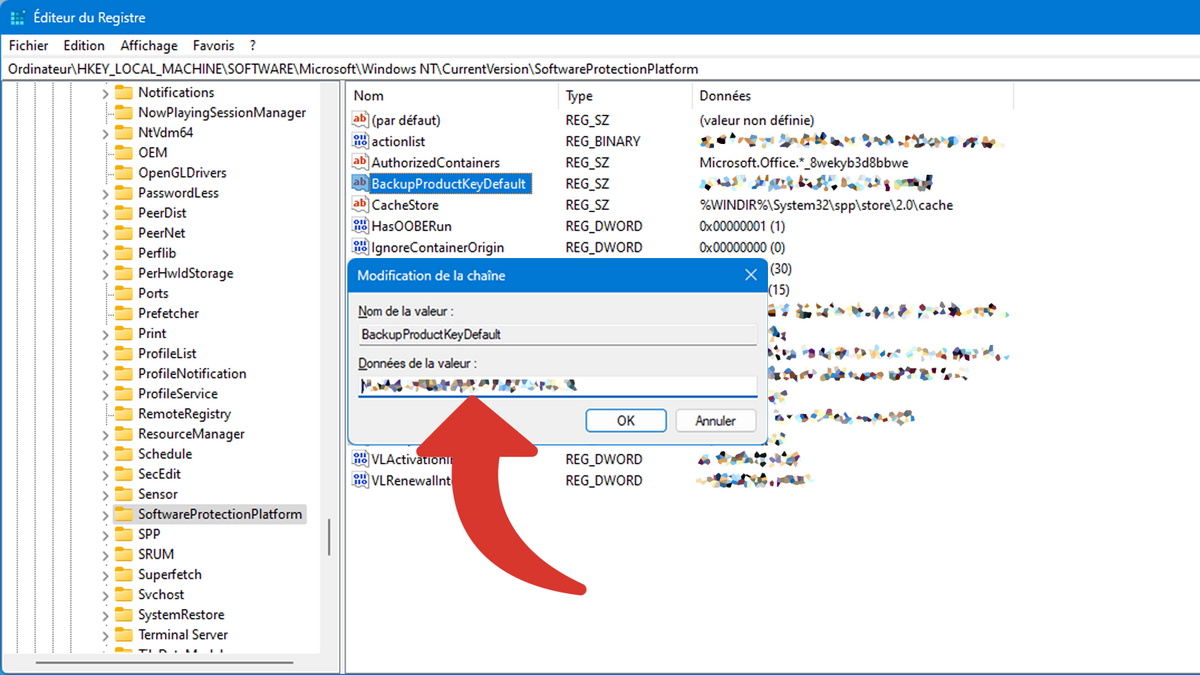
Task: Expand the PeerDist key
Action: (106, 213)
